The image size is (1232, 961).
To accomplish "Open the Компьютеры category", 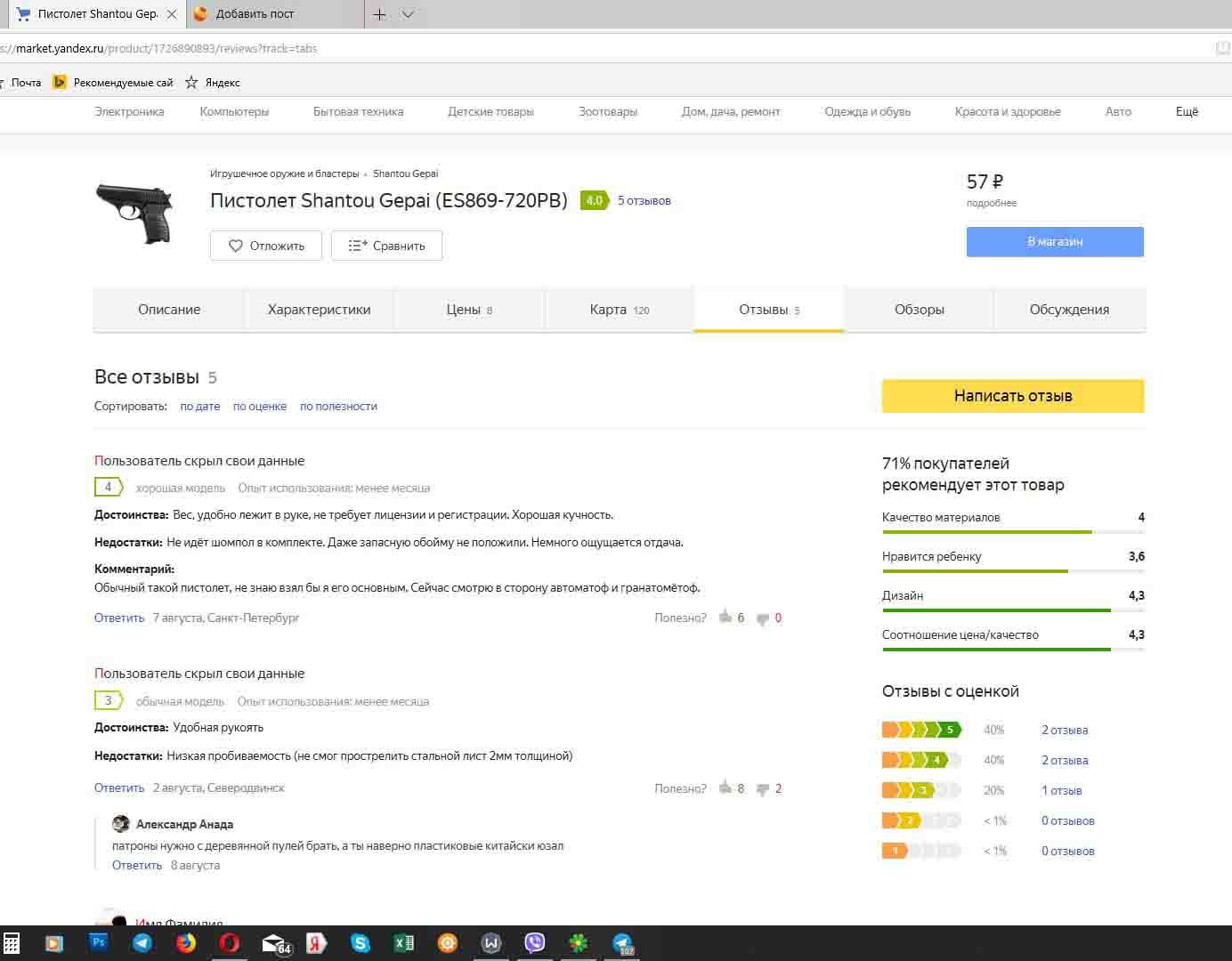I will coord(234,112).
